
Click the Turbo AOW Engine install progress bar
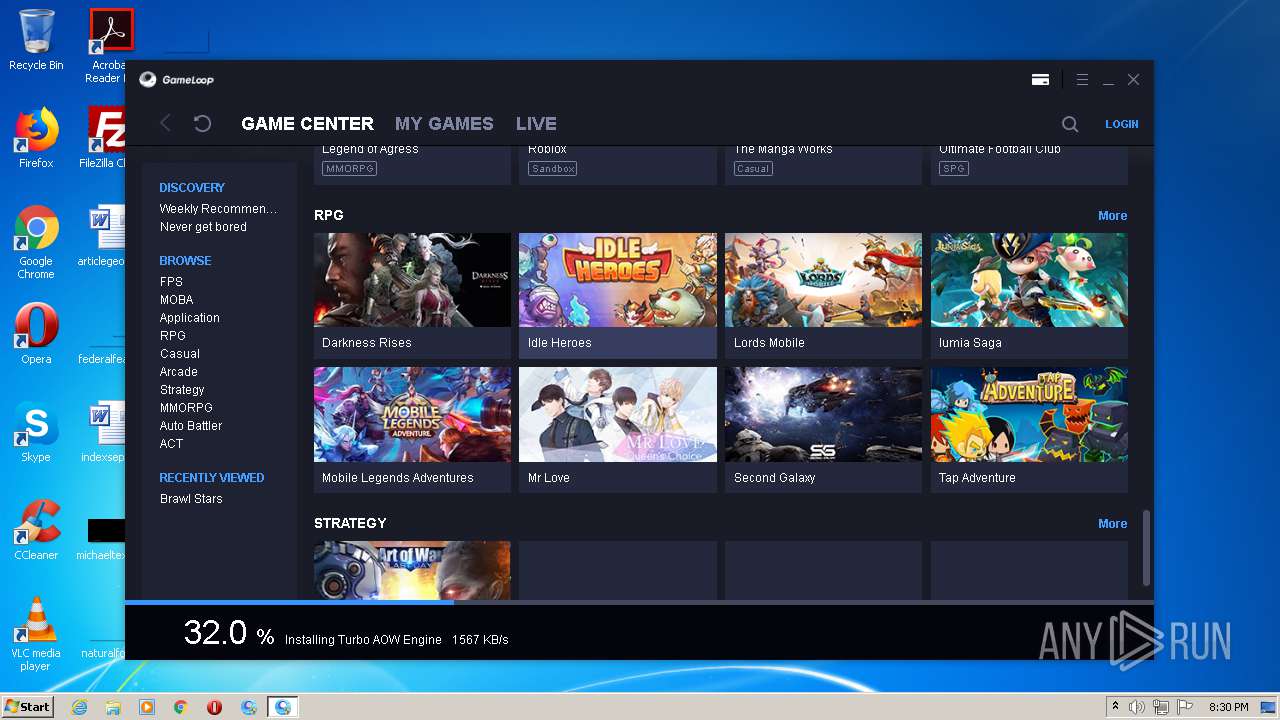point(639,602)
